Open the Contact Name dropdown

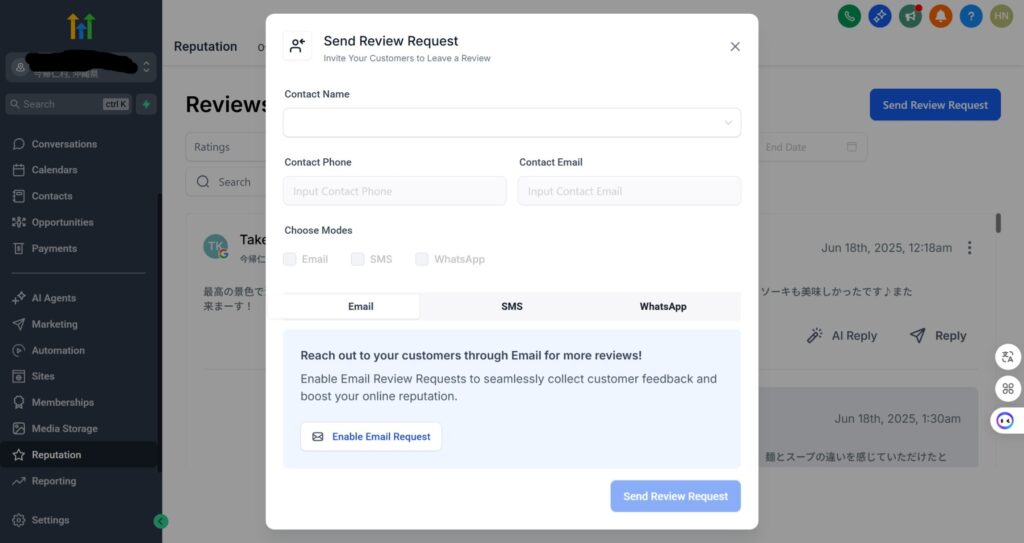(x=512, y=123)
